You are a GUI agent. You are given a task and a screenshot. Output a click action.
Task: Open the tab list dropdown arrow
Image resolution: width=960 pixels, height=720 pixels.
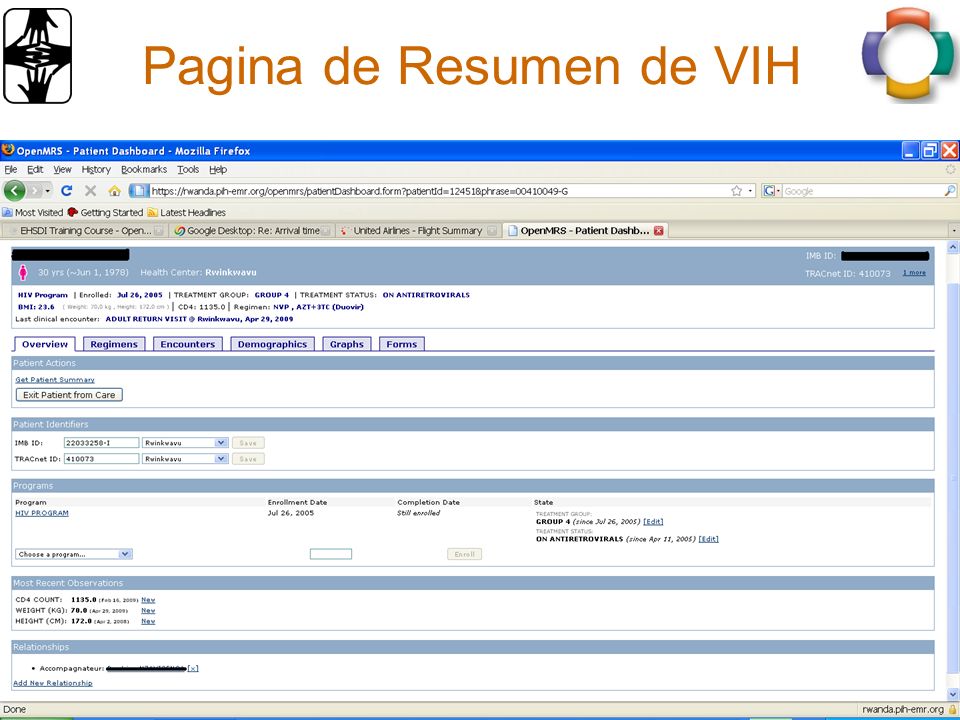pyautogui.click(x=953, y=231)
